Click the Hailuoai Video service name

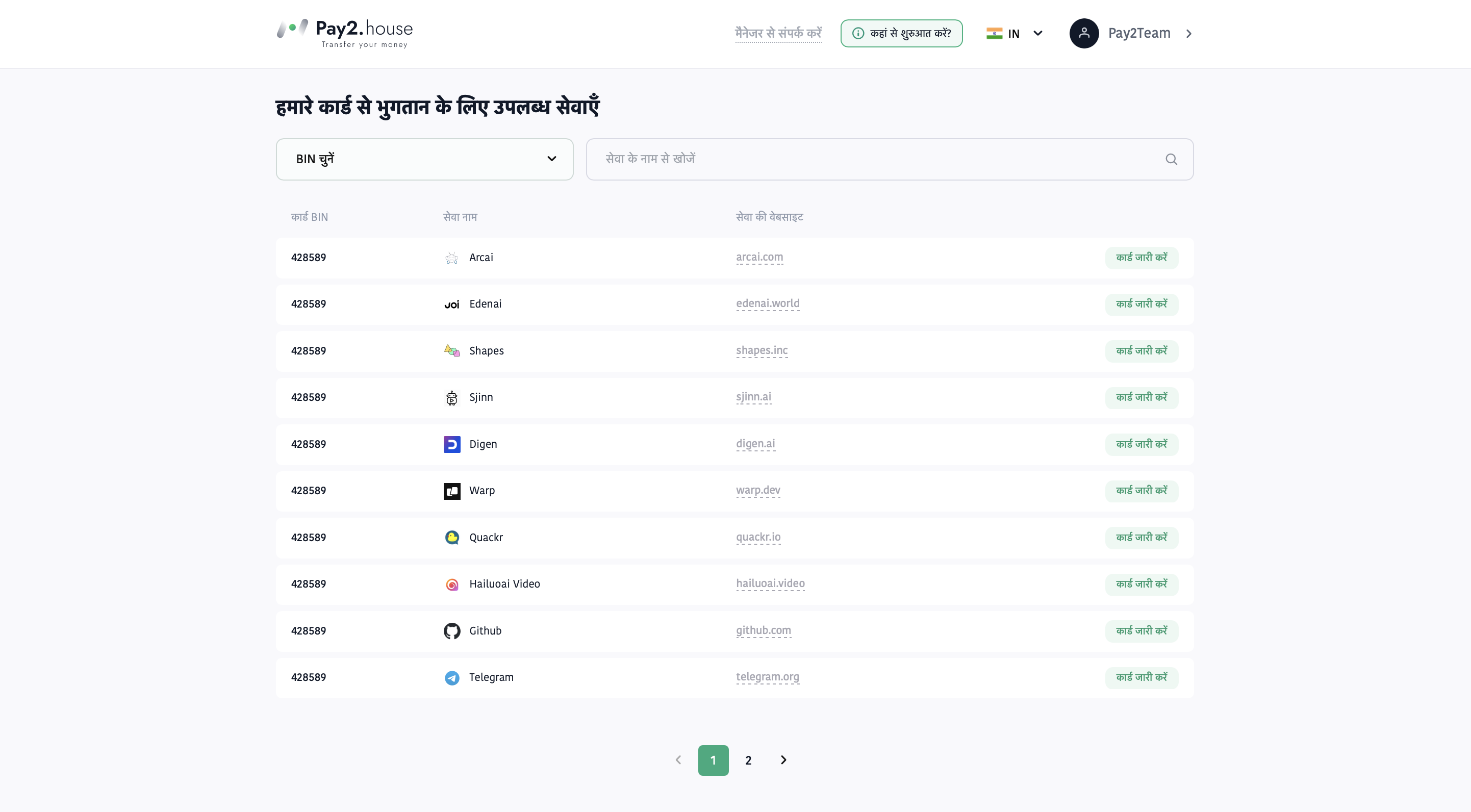click(505, 584)
